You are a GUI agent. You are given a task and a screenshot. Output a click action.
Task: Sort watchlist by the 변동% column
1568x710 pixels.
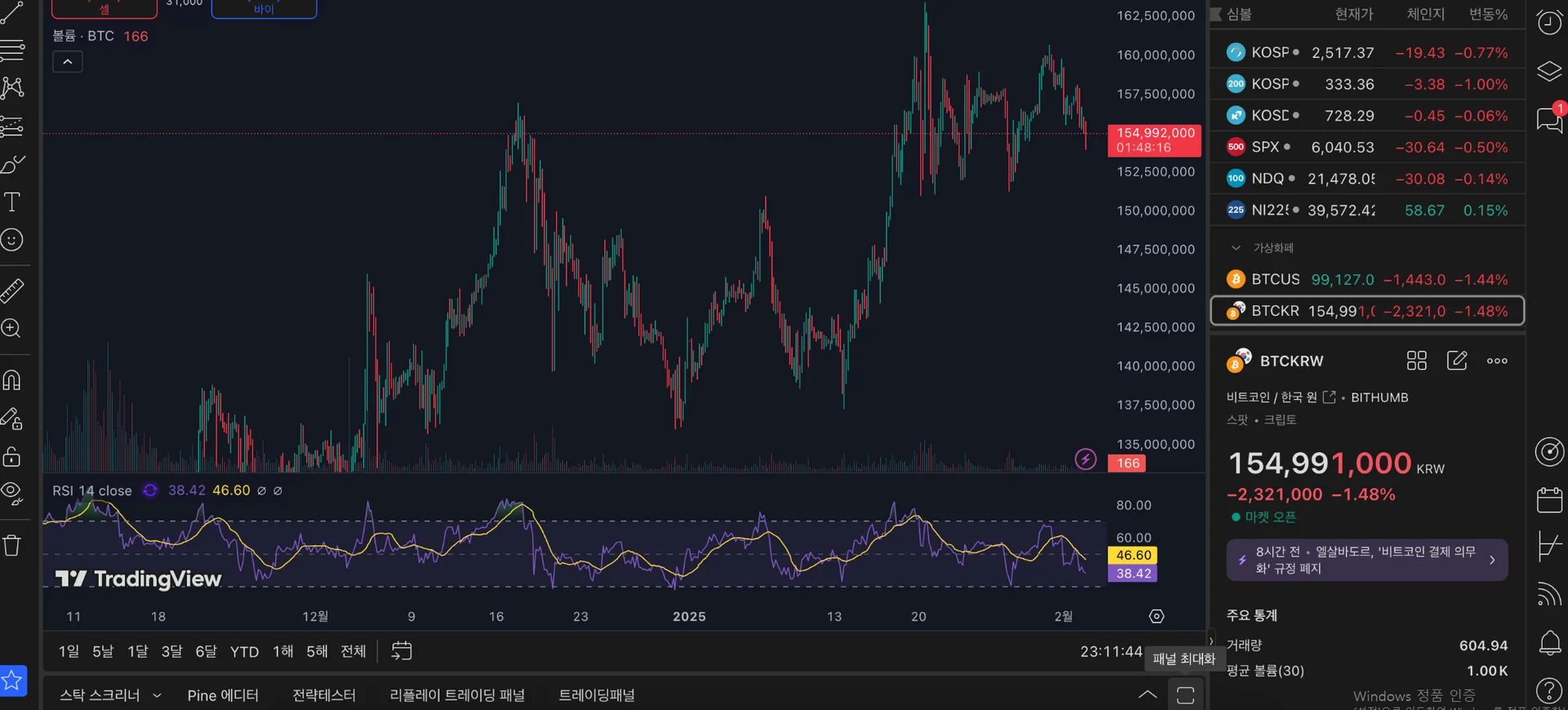1488,14
